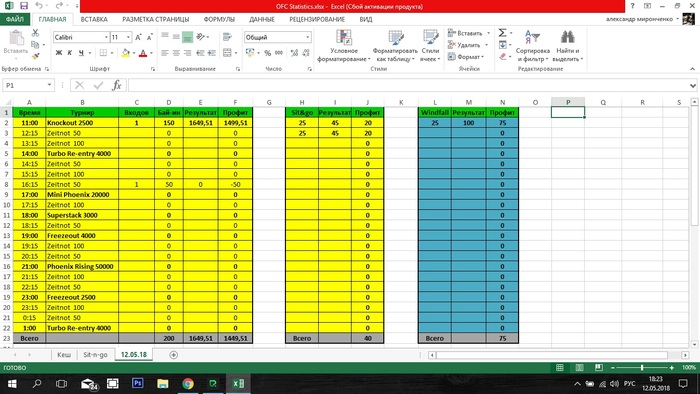Click the Format as Table icon
Viewport: 700px width, 394px height.
click(x=396, y=37)
